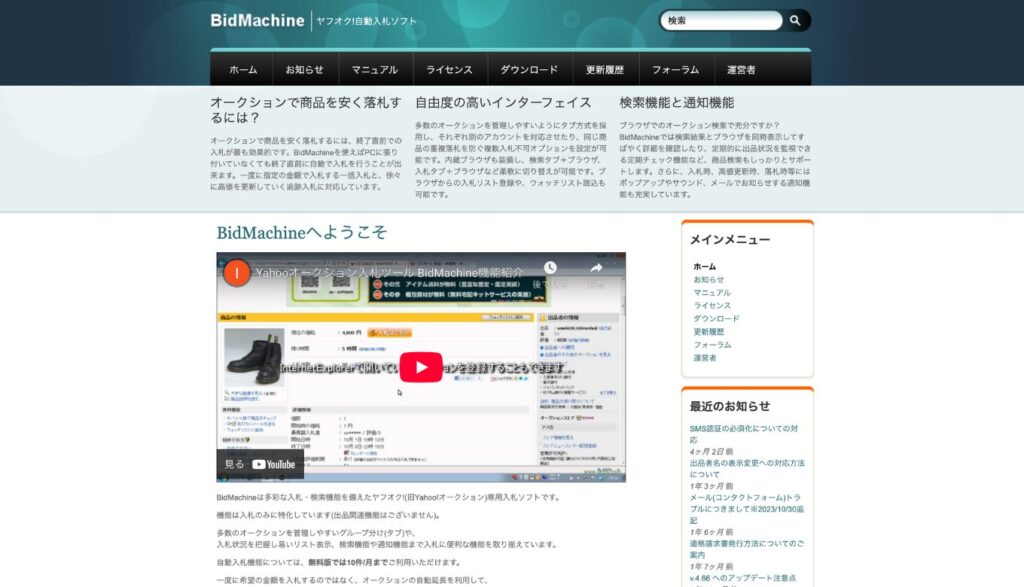Screen dimensions: 1024x587
Task: Select 更新履歴 in the メインメニュー sidebar
Action: pyautogui.click(x=709, y=332)
